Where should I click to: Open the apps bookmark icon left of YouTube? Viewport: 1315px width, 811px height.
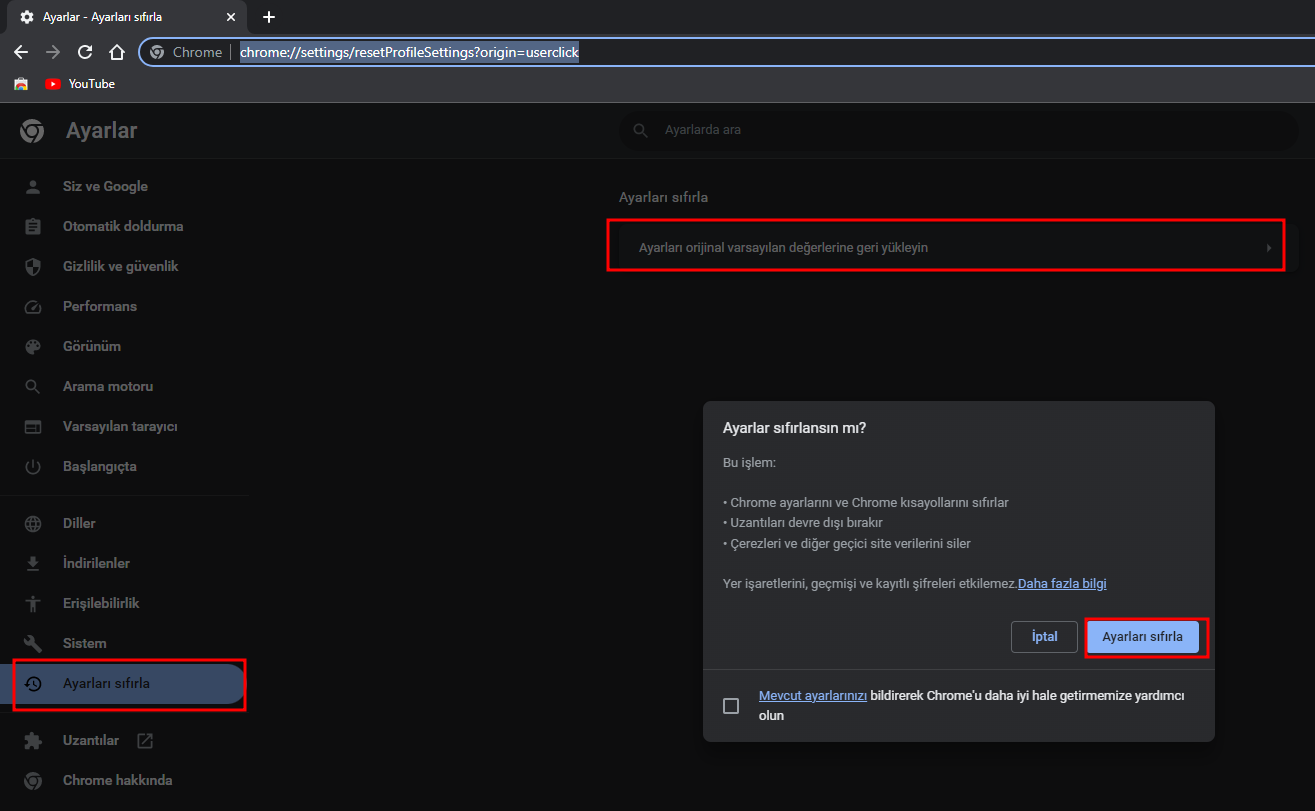21,84
